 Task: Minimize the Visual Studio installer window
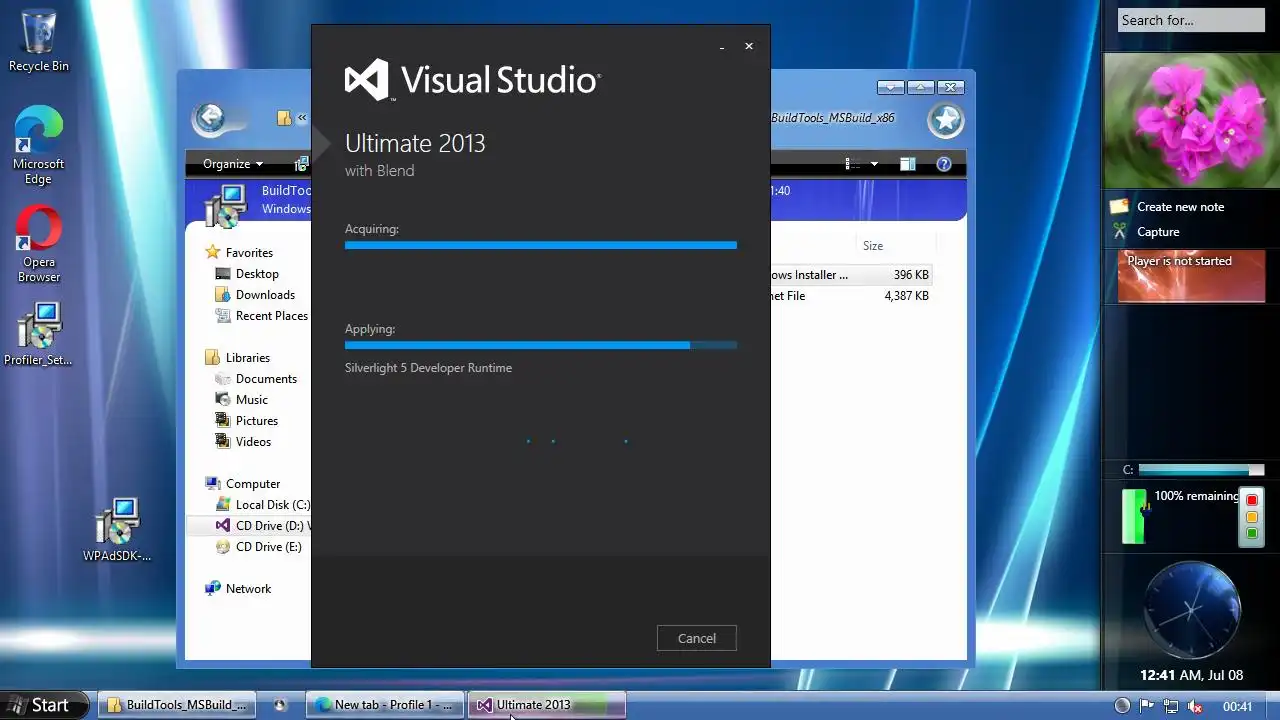coord(722,47)
